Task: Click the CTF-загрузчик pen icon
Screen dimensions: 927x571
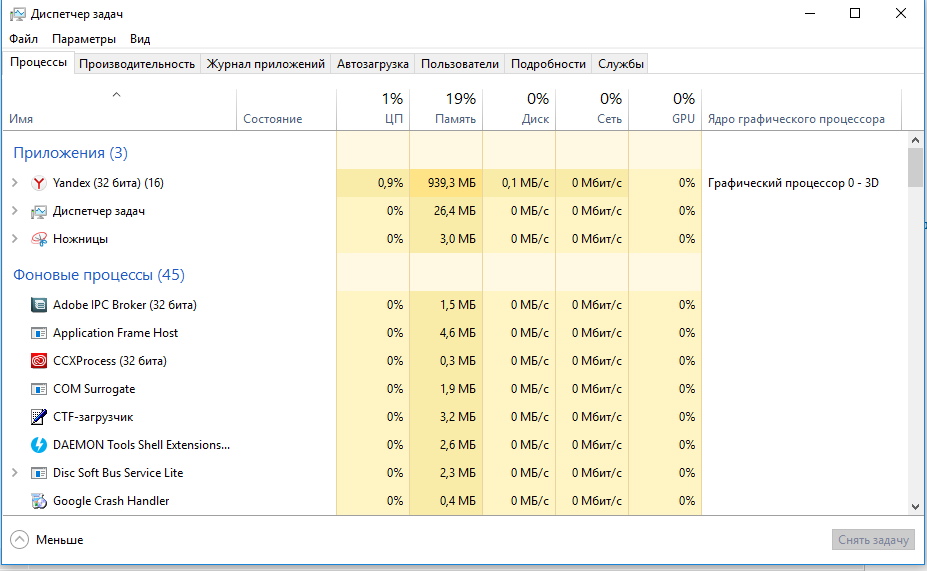Action: pyautogui.click(x=38, y=417)
